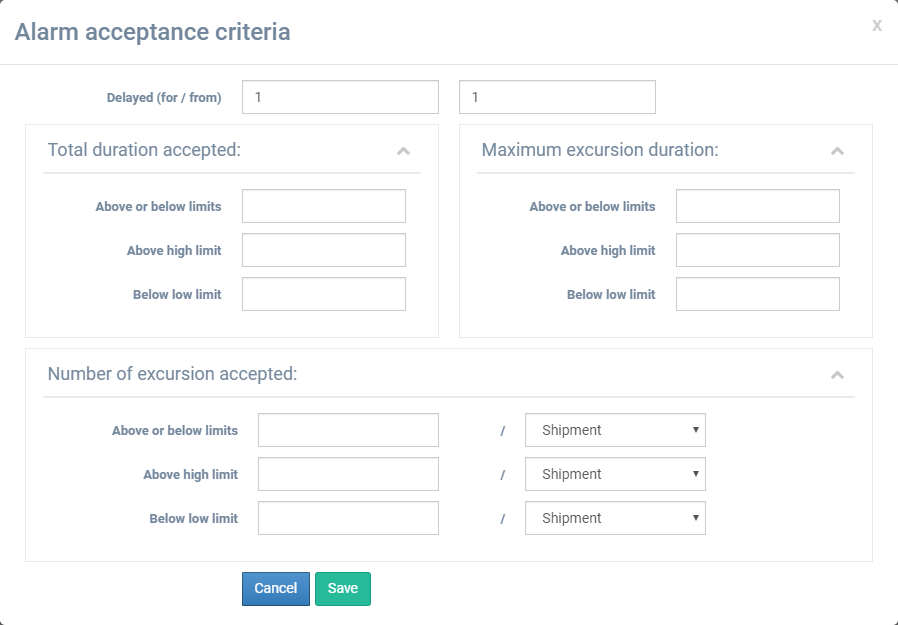This screenshot has height=625, width=898.
Task: Collapse the Maximum excursion duration section
Action: [837, 151]
